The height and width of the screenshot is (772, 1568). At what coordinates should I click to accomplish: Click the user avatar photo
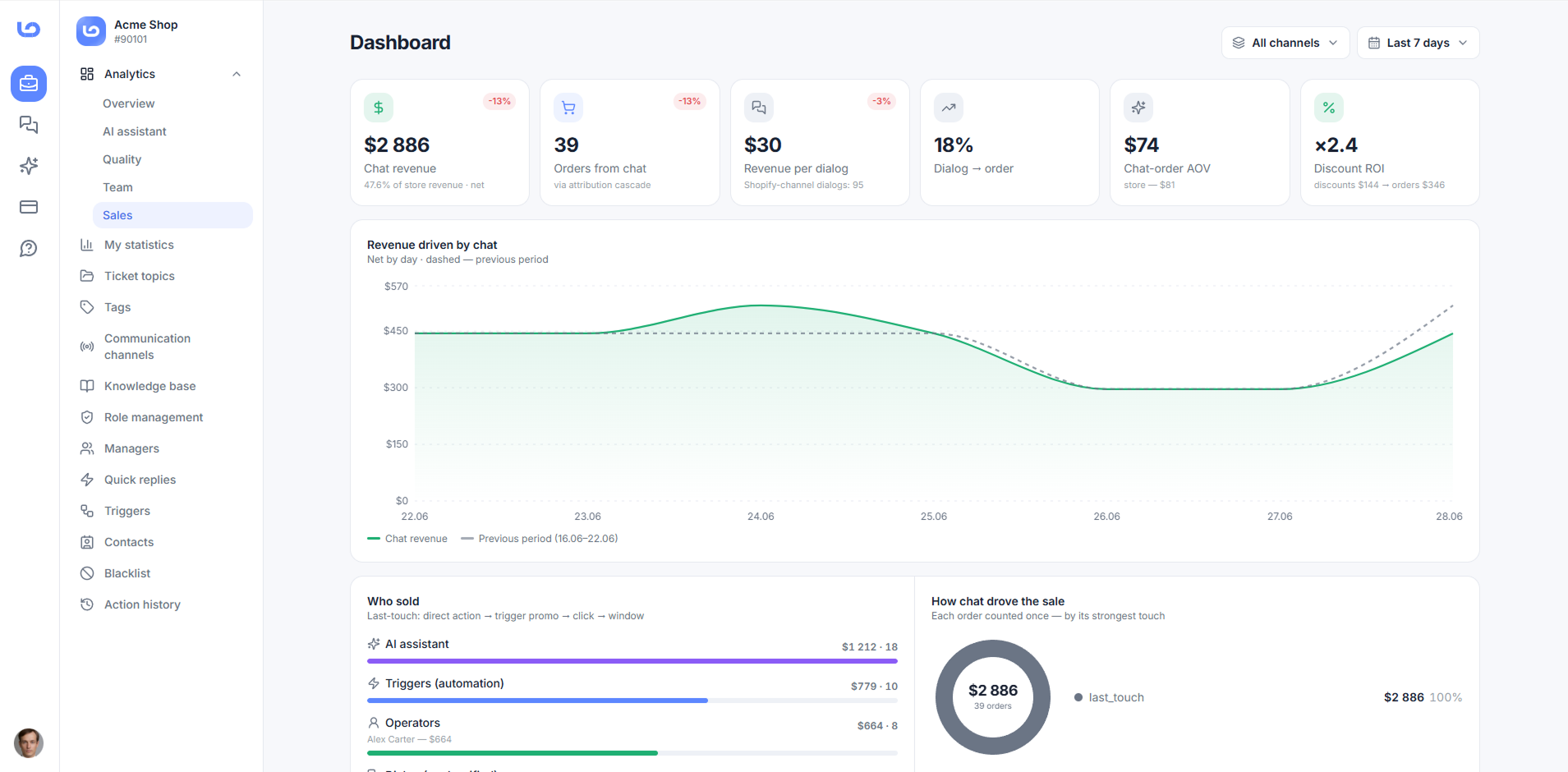point(29,742)
